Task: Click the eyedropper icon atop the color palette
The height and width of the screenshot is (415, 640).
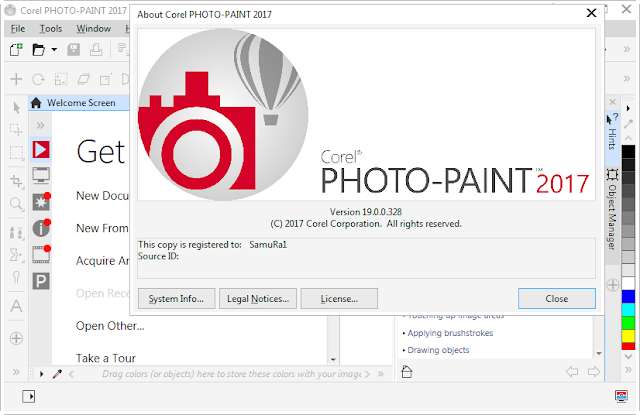Action: pos(629,123)
